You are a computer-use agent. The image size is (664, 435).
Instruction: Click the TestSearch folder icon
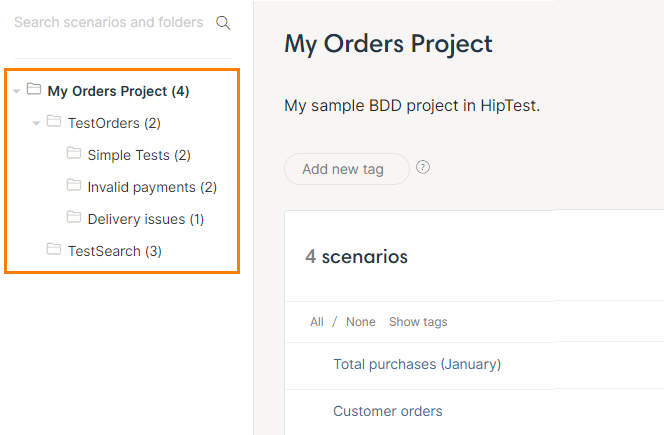tap(54, 250)
